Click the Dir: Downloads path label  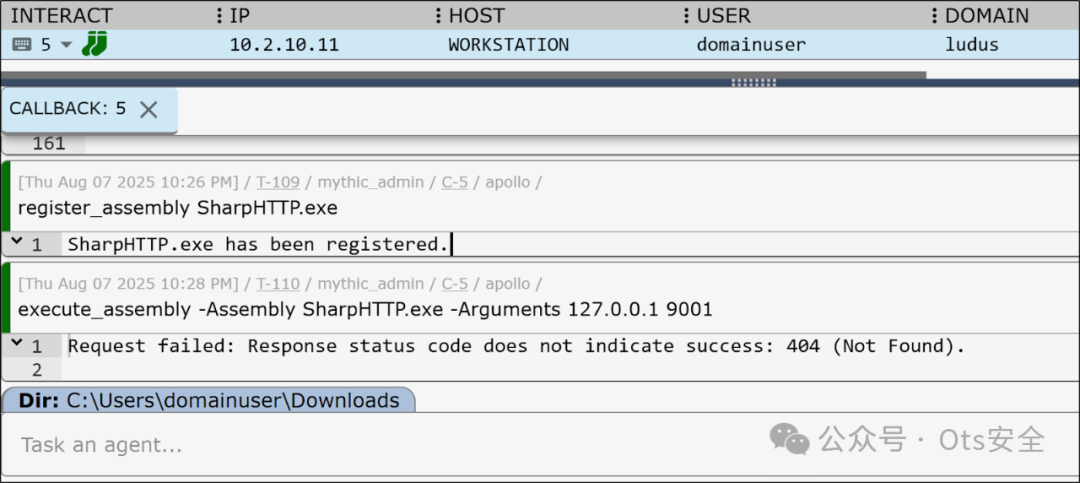click(209, 400)
